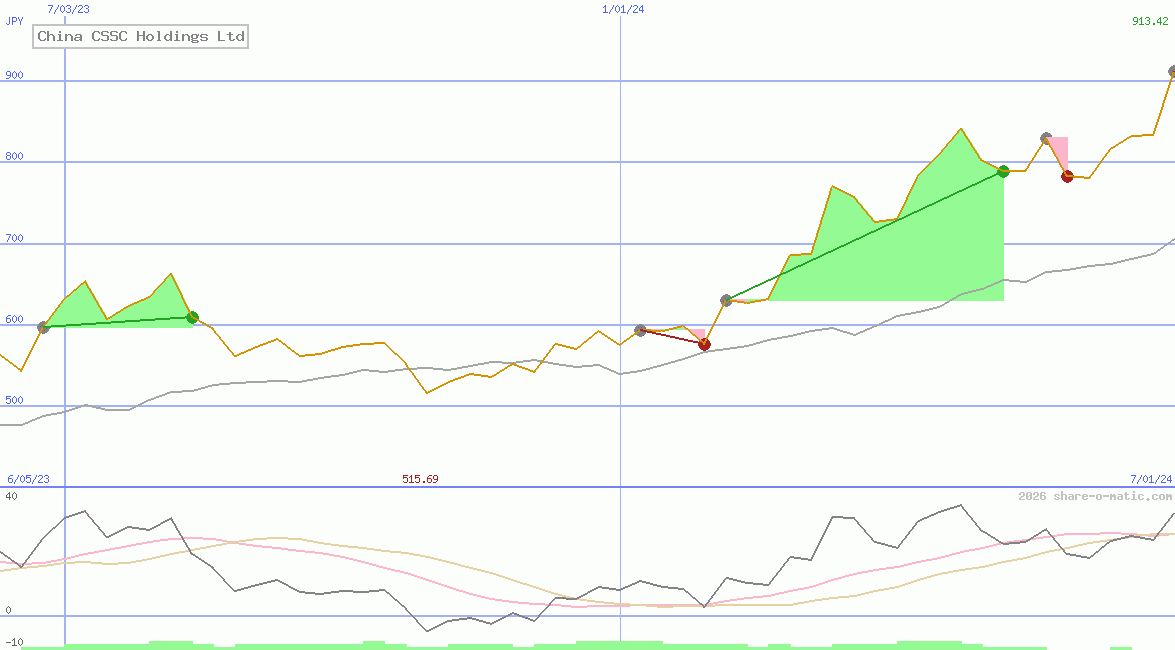Click the 6/05/23 start date label

pos(28,479)
